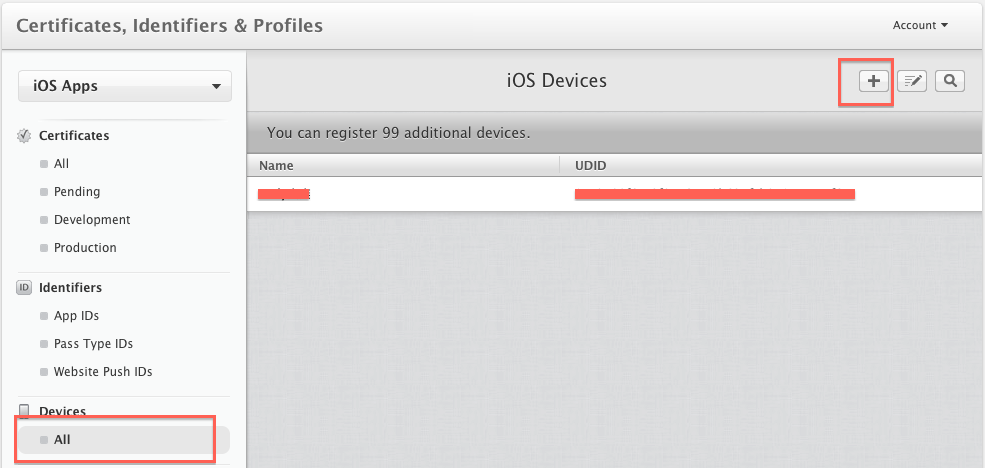The width and height of the screenshot is (985, 468).
Task: Click the Certificates seal icon in sidebar
Action: click(x=24, y=136)
